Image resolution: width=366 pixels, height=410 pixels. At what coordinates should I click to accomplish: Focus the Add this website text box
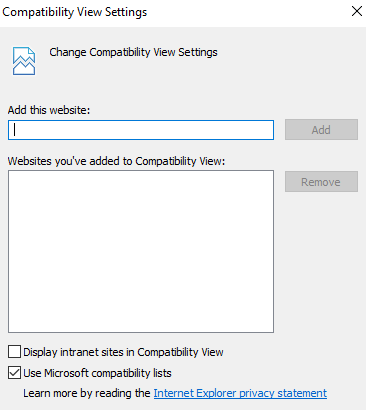point(141,130)
